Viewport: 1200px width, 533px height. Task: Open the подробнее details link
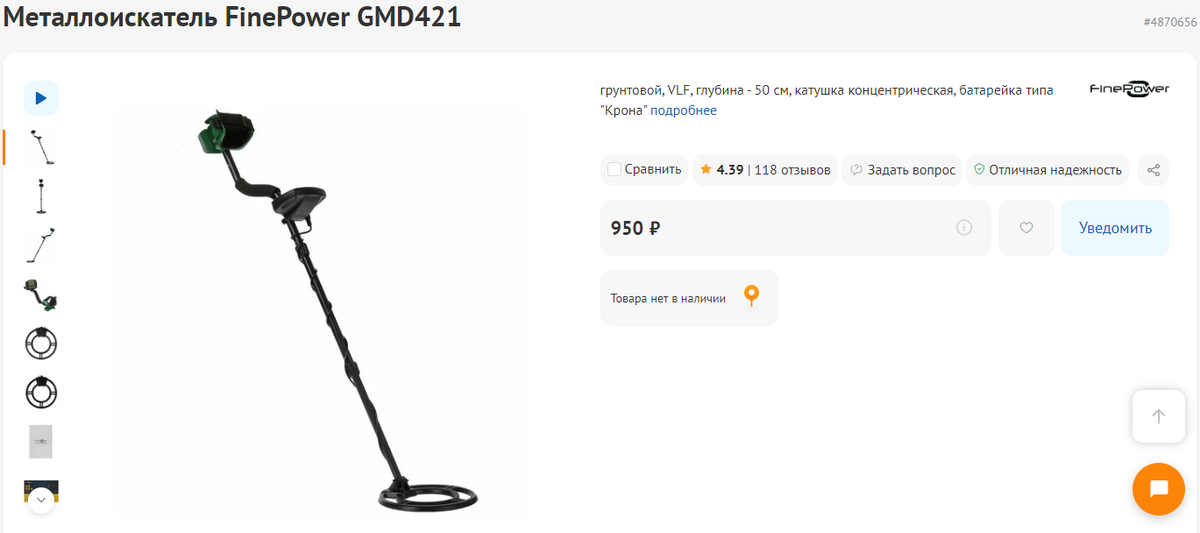coord(684,110)
